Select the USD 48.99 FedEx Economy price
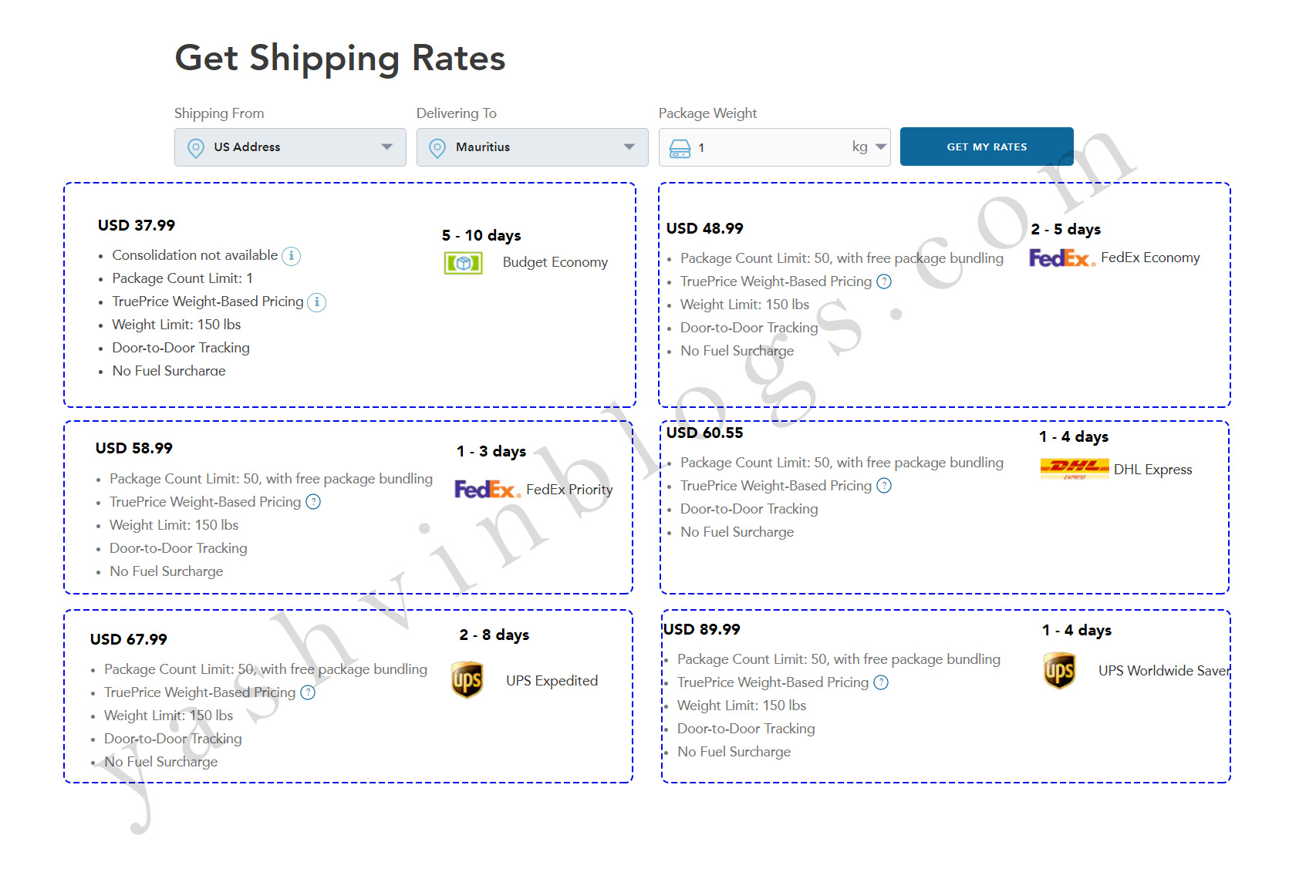 (705, 229)
